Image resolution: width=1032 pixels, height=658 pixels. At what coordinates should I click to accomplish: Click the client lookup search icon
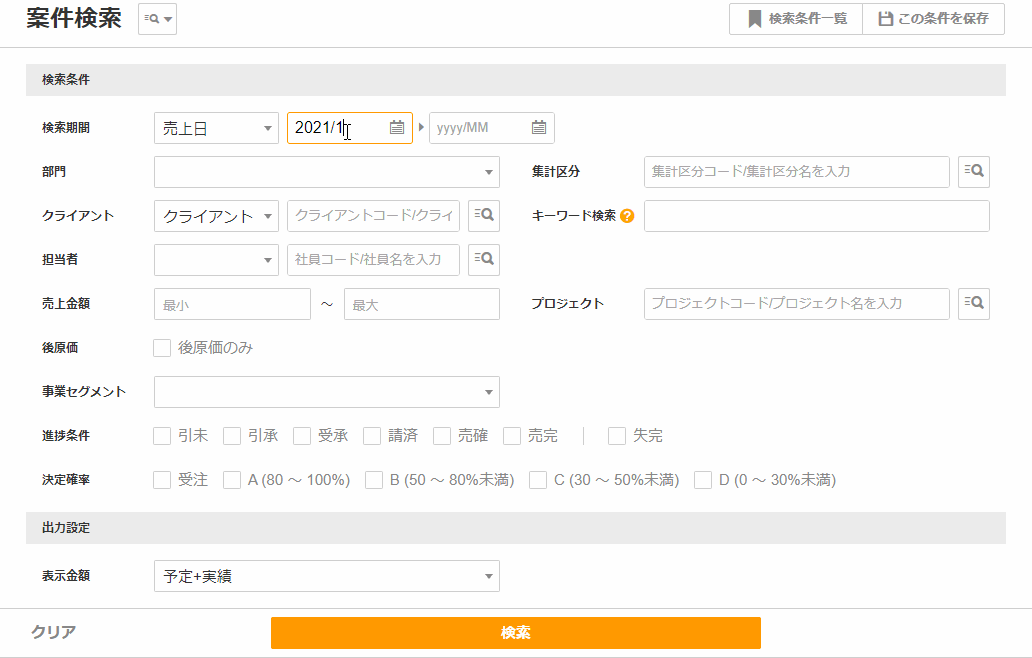click(x=484, y=215)
